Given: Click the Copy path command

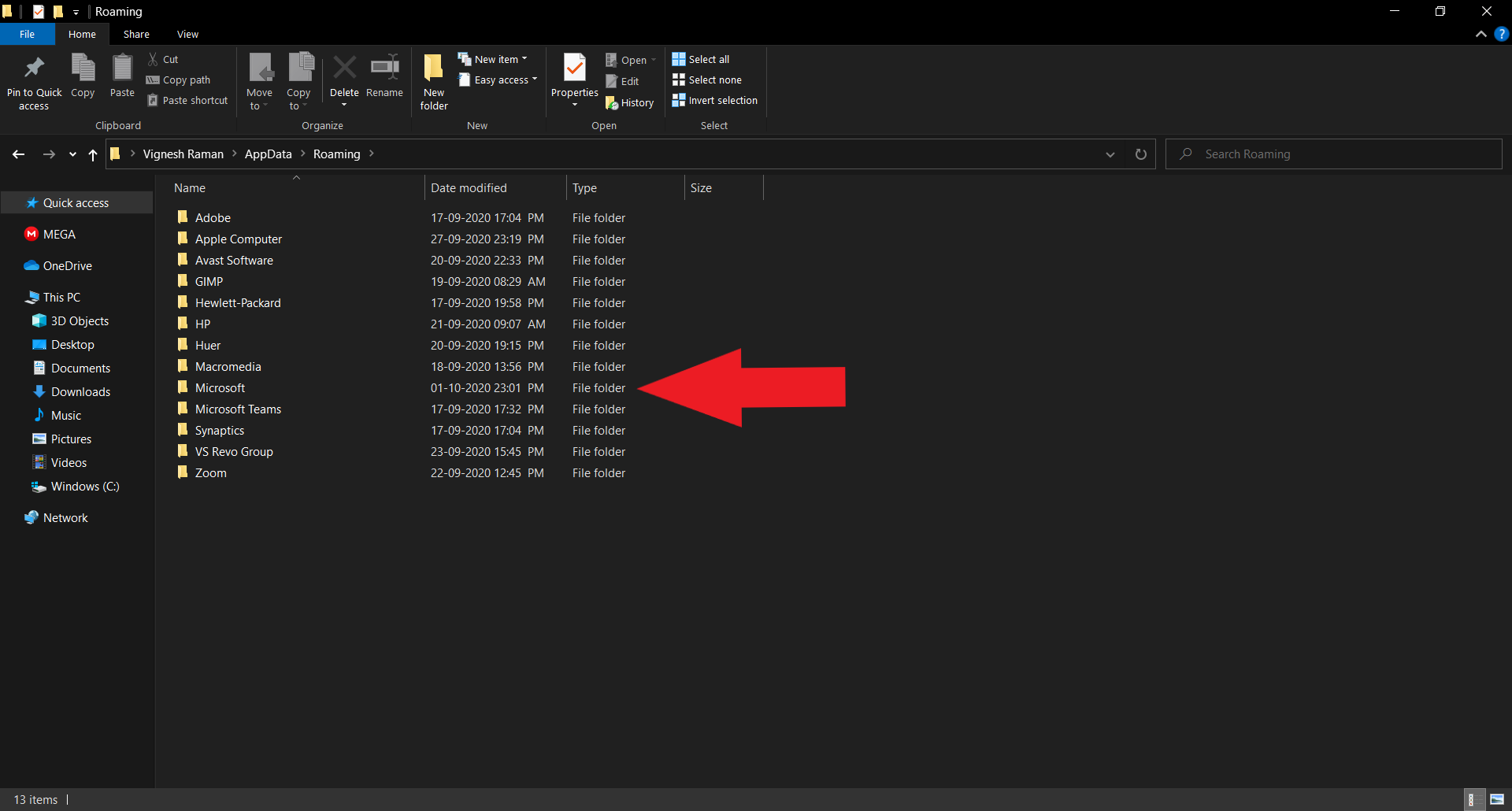Looking at the screenshot, I should click(x=179, y=80).
